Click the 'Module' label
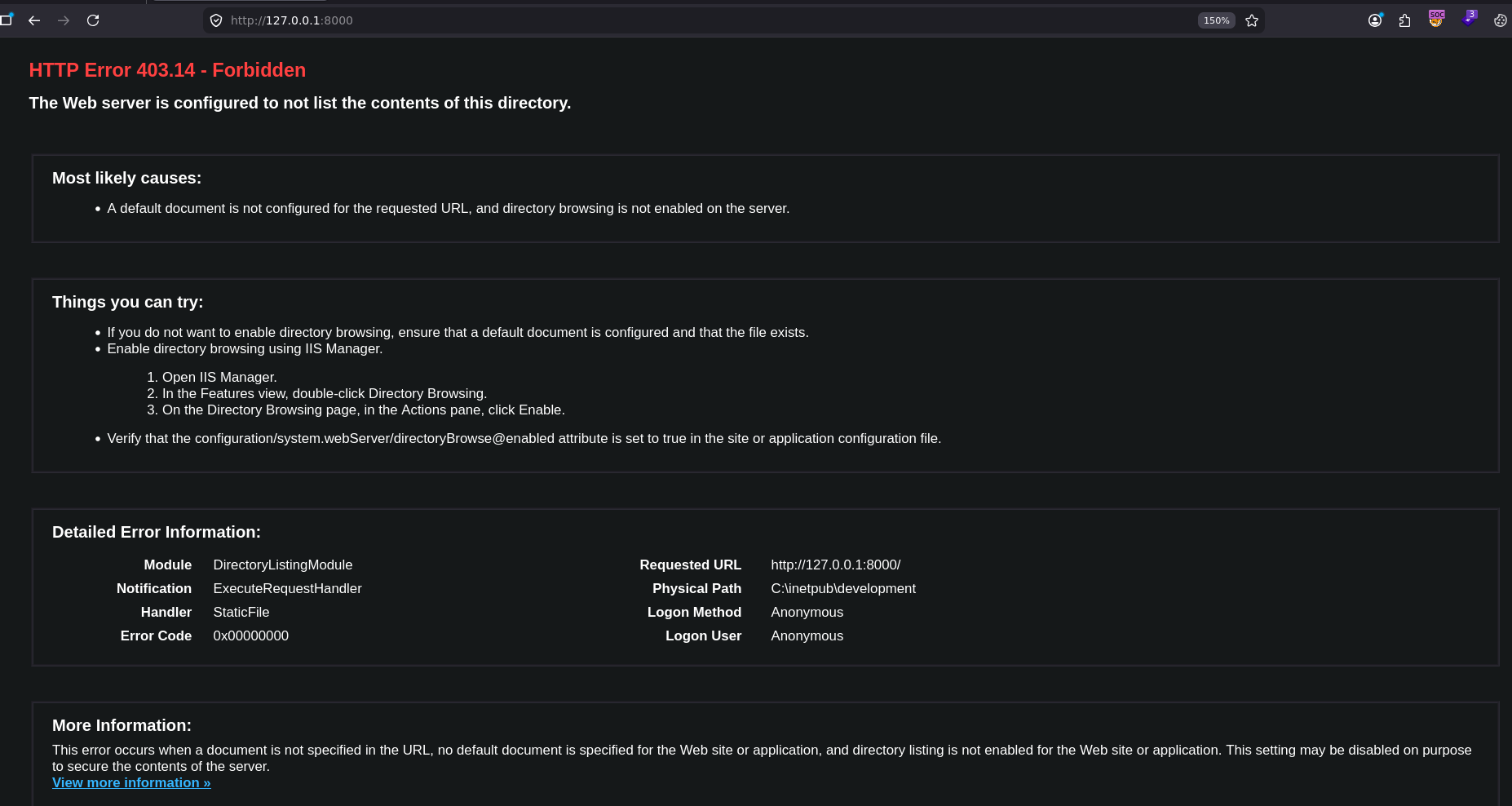1512x806 pixels. coord(168,565)
